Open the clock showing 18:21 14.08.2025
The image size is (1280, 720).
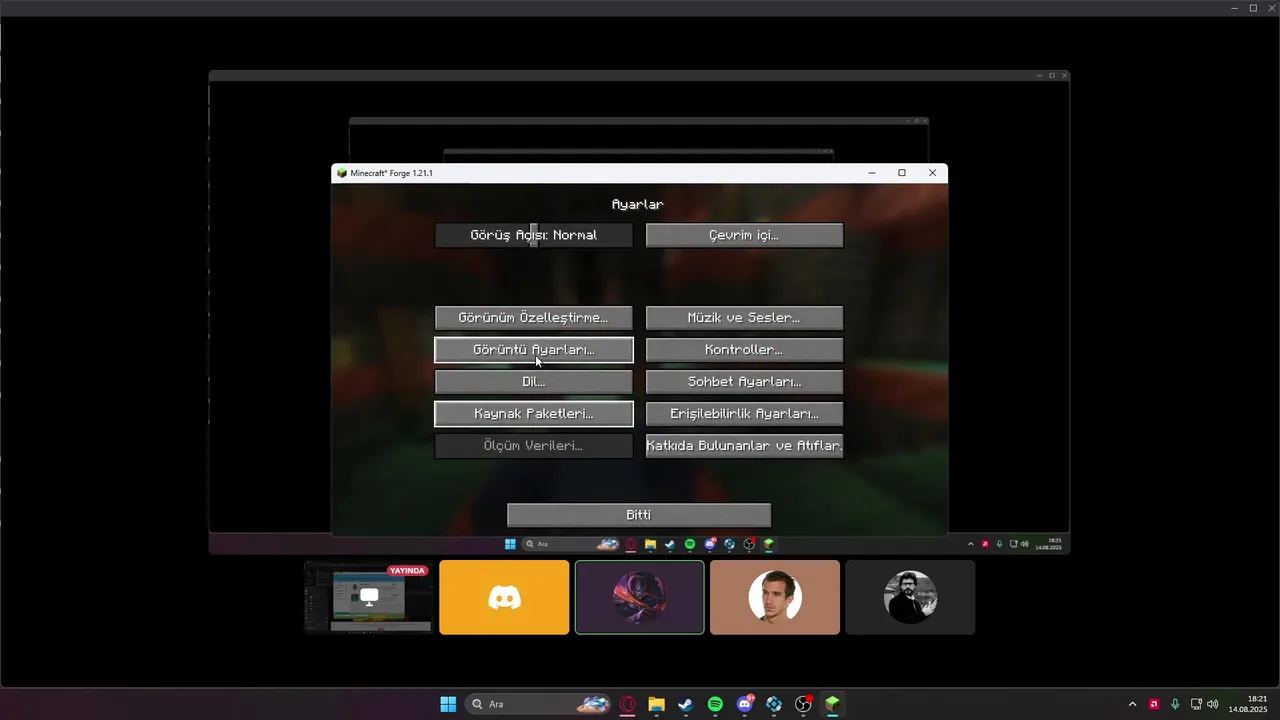(1249, 704)
